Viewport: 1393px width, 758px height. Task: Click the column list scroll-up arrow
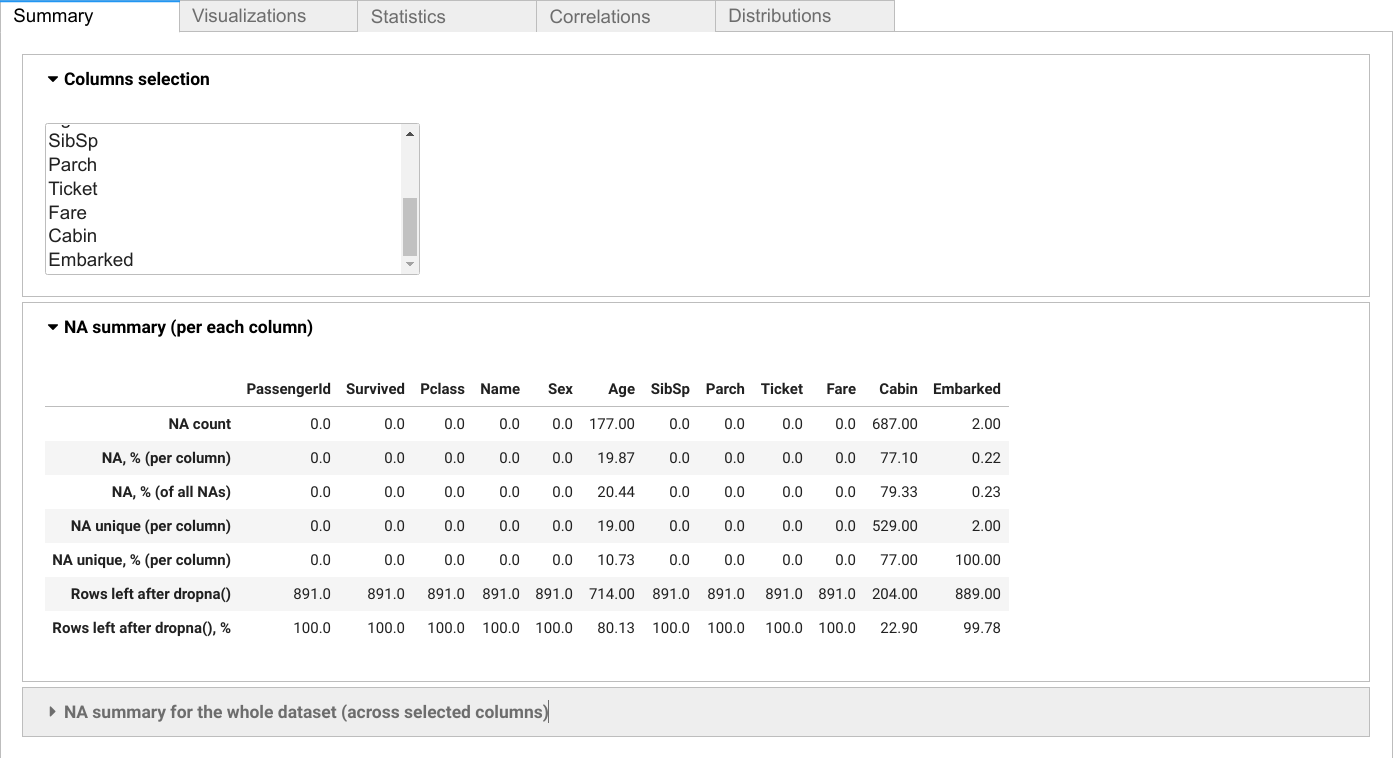tap(410, 133)
